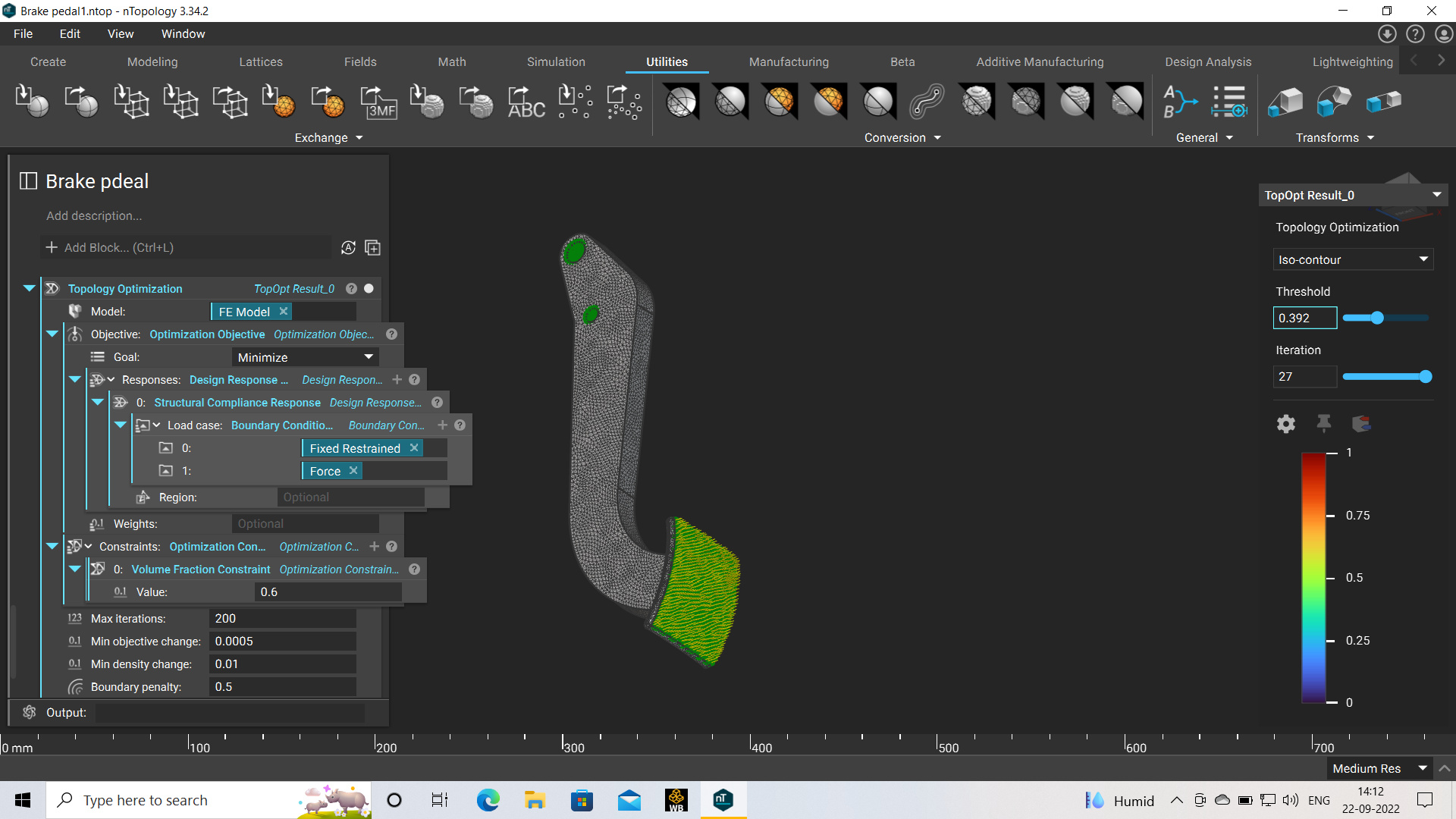Viewport: 1456px width, 819px height.
Task: Open the settings gear in the TopOpt panel
Action: (1285, 424)
